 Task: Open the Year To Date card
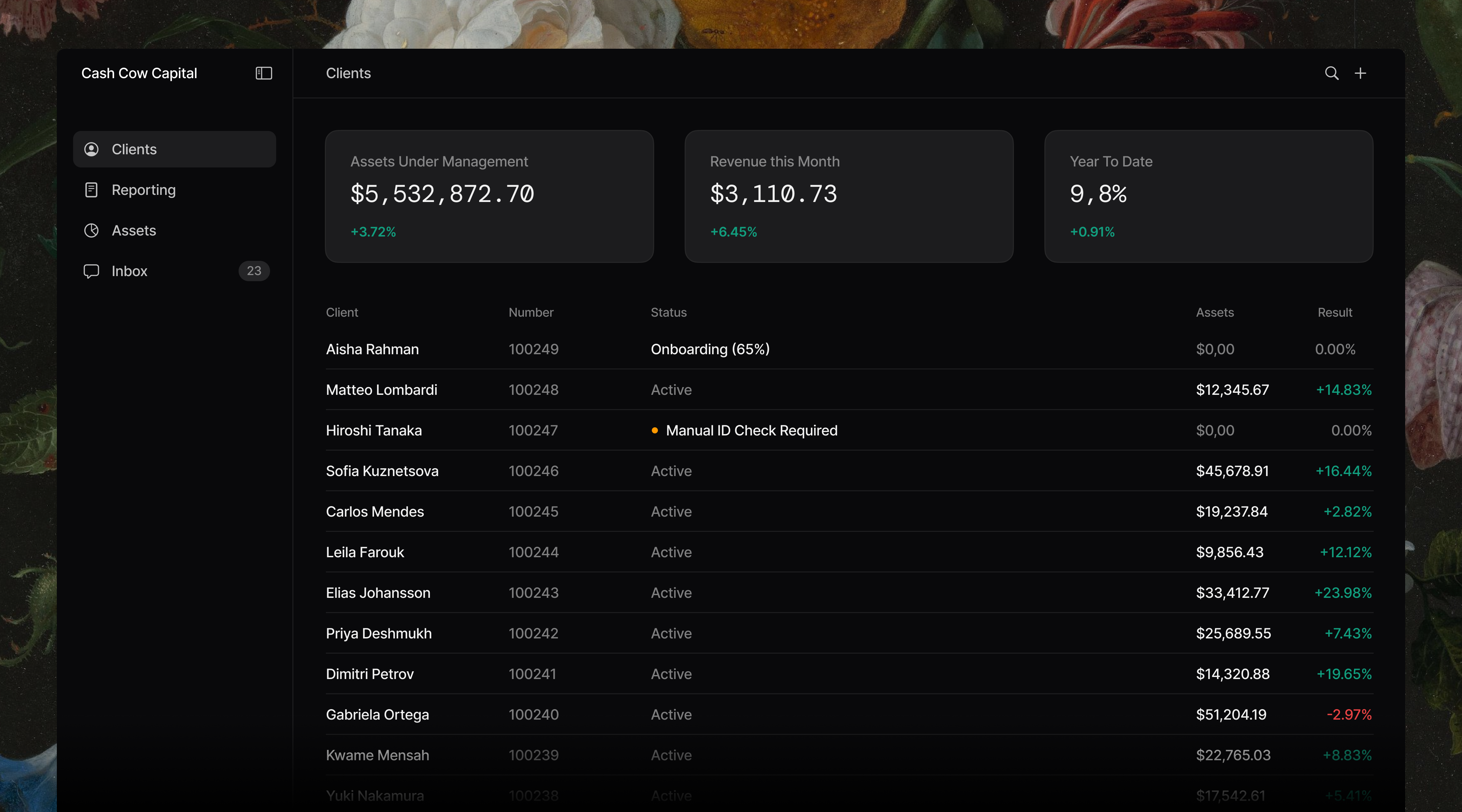coord(1209,196)
